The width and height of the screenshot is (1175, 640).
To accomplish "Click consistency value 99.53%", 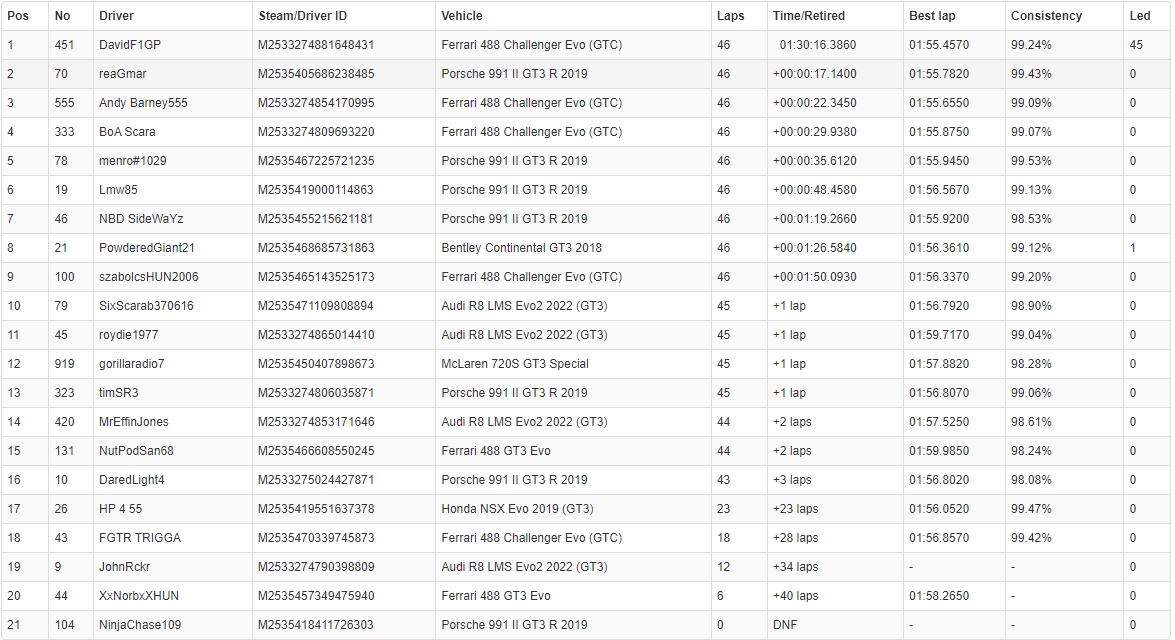I will click(x=1031, y=161).
